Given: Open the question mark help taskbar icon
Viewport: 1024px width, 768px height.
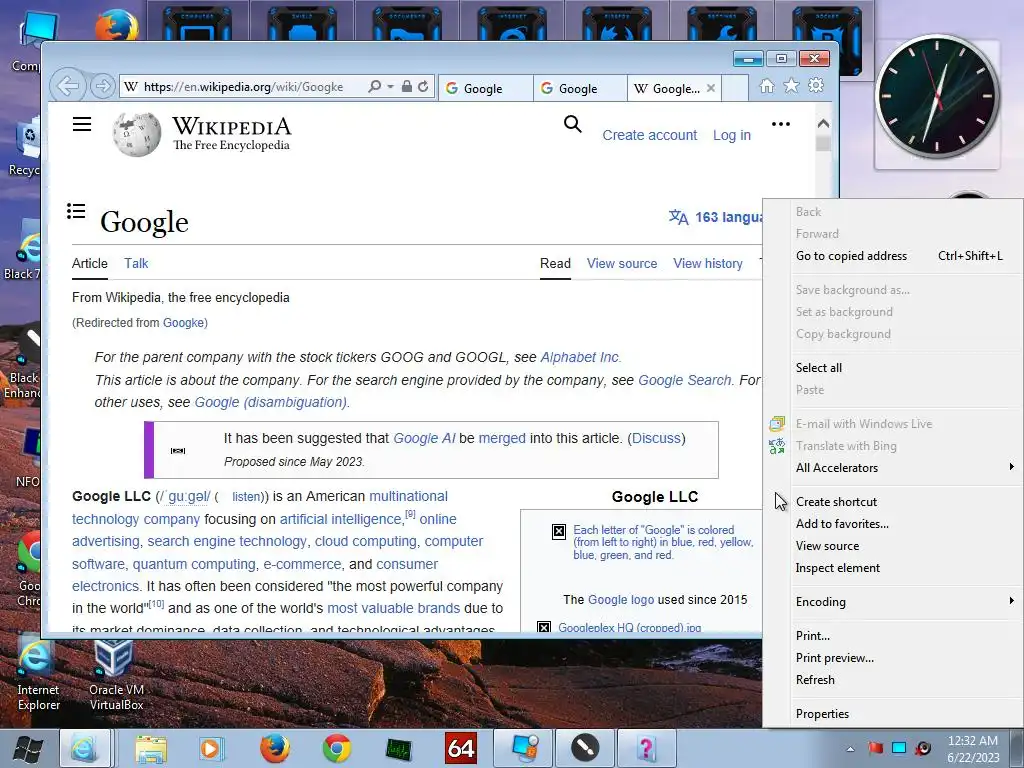Looking at the screenshot, I should (x=646, y=748).
